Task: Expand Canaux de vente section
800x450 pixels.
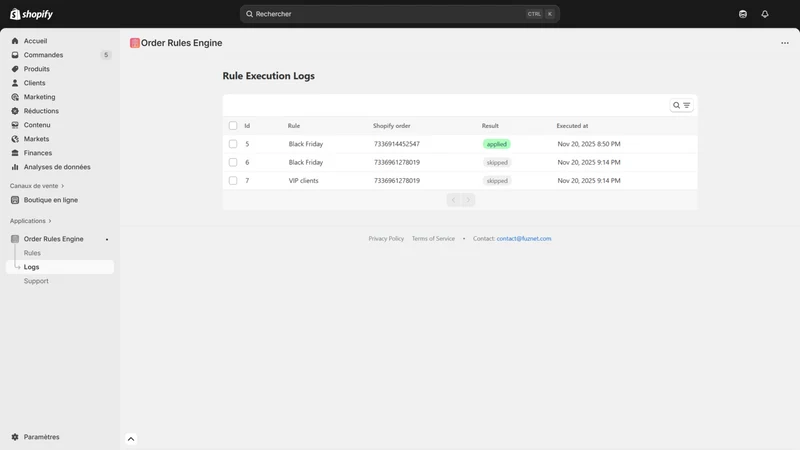Action: [37, 186]
